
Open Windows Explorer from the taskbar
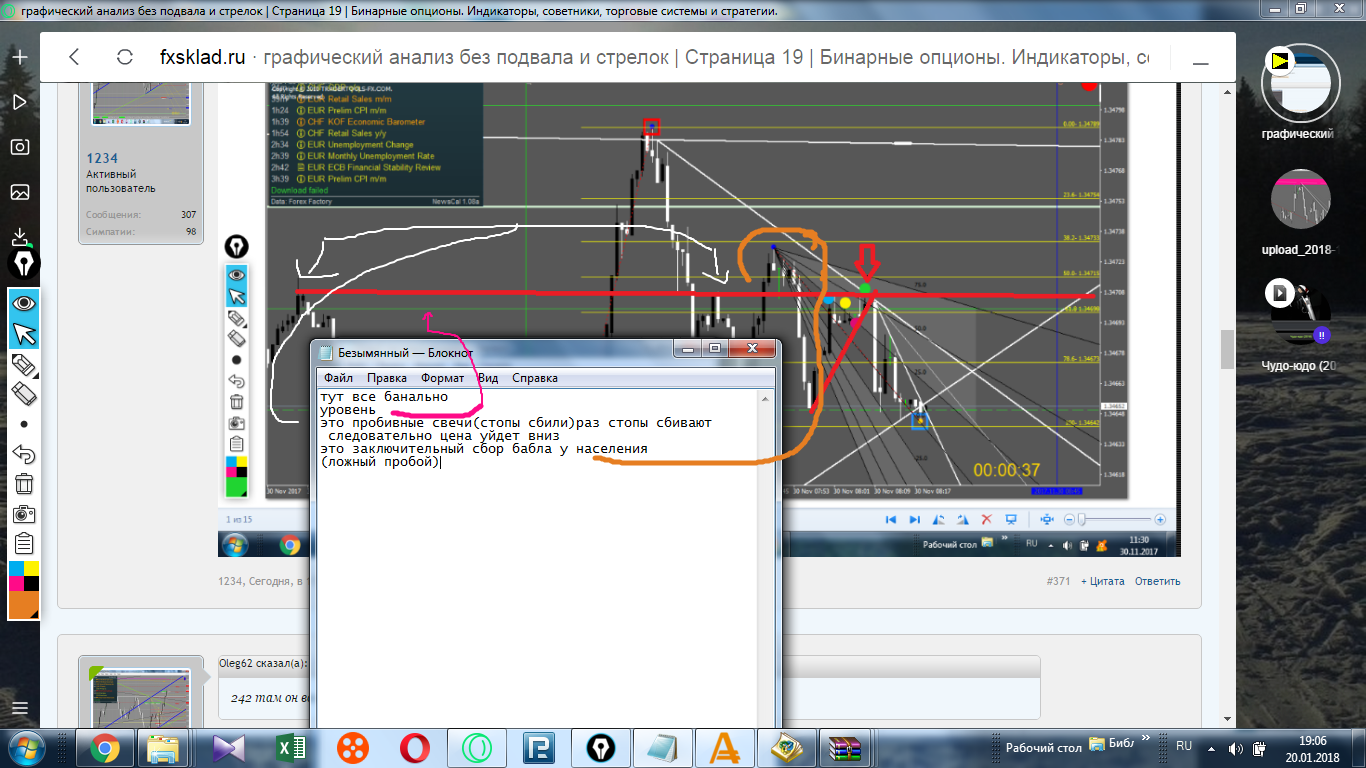point(163,748)
